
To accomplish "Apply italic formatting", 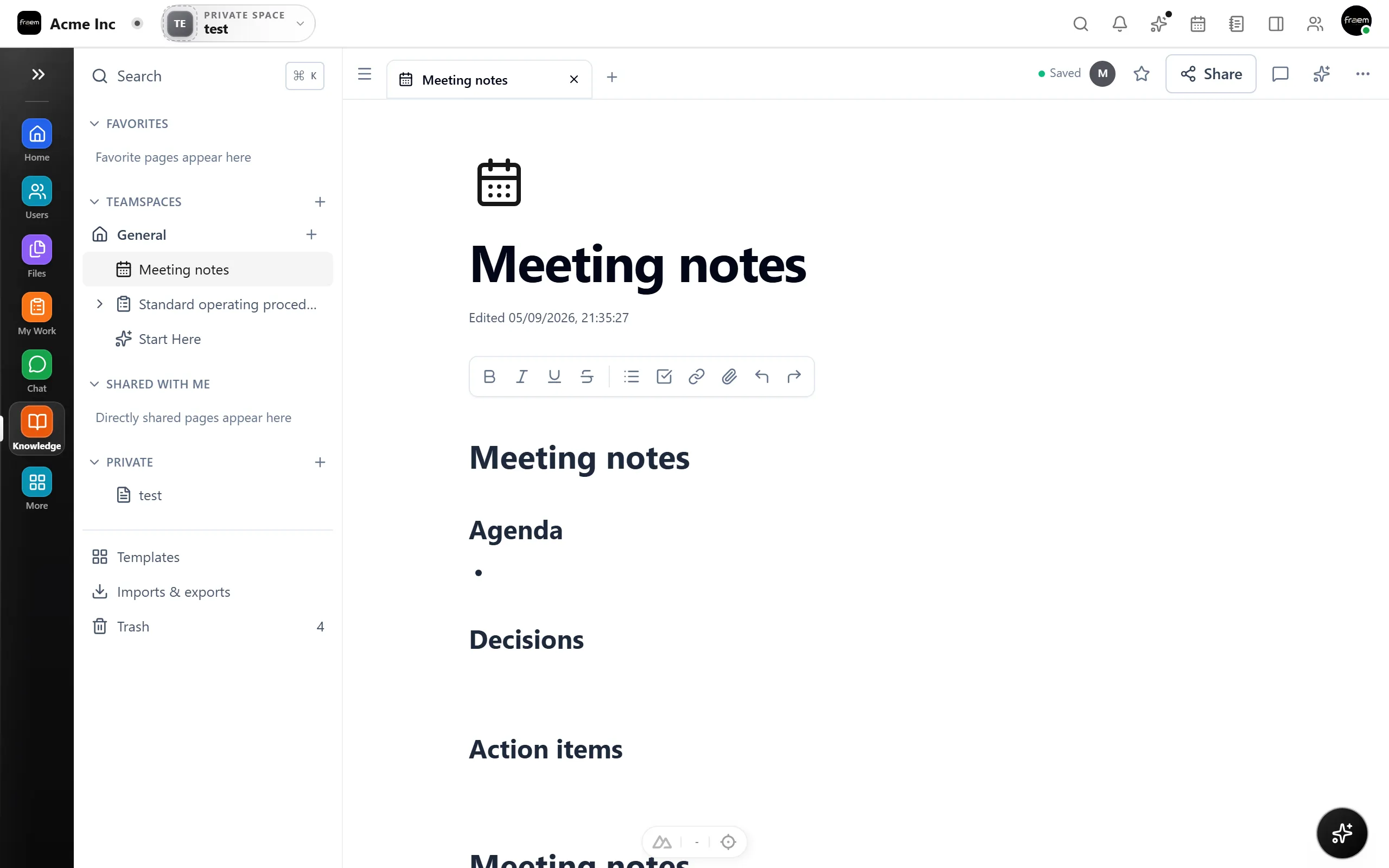I will pos(521,376).
